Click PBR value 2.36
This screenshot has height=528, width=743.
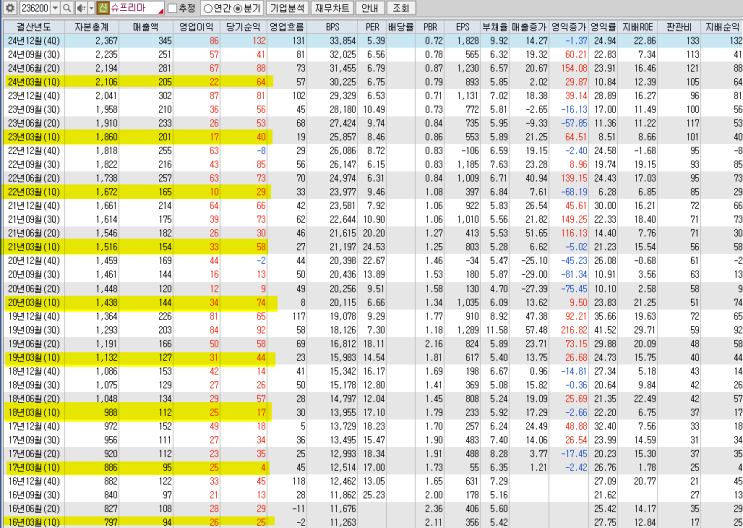coord(434,509)
